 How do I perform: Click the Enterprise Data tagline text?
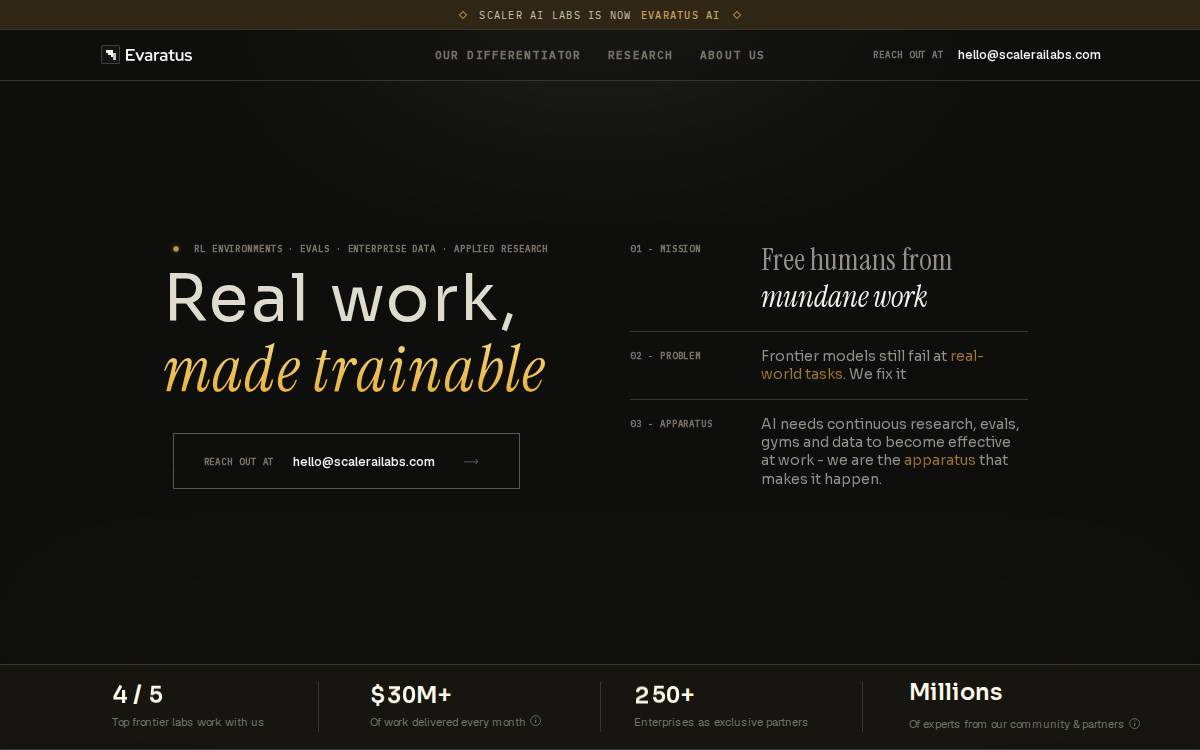[x=392, y=249]
